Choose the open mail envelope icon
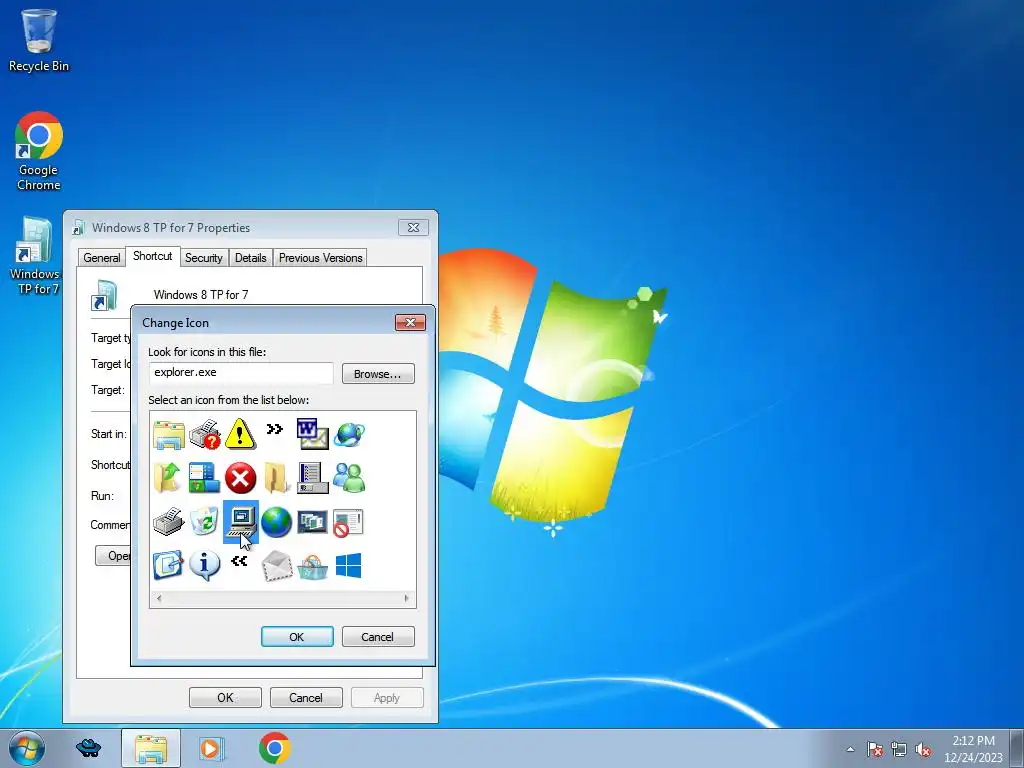The image size is (1024, 768). tap(276, 566)
